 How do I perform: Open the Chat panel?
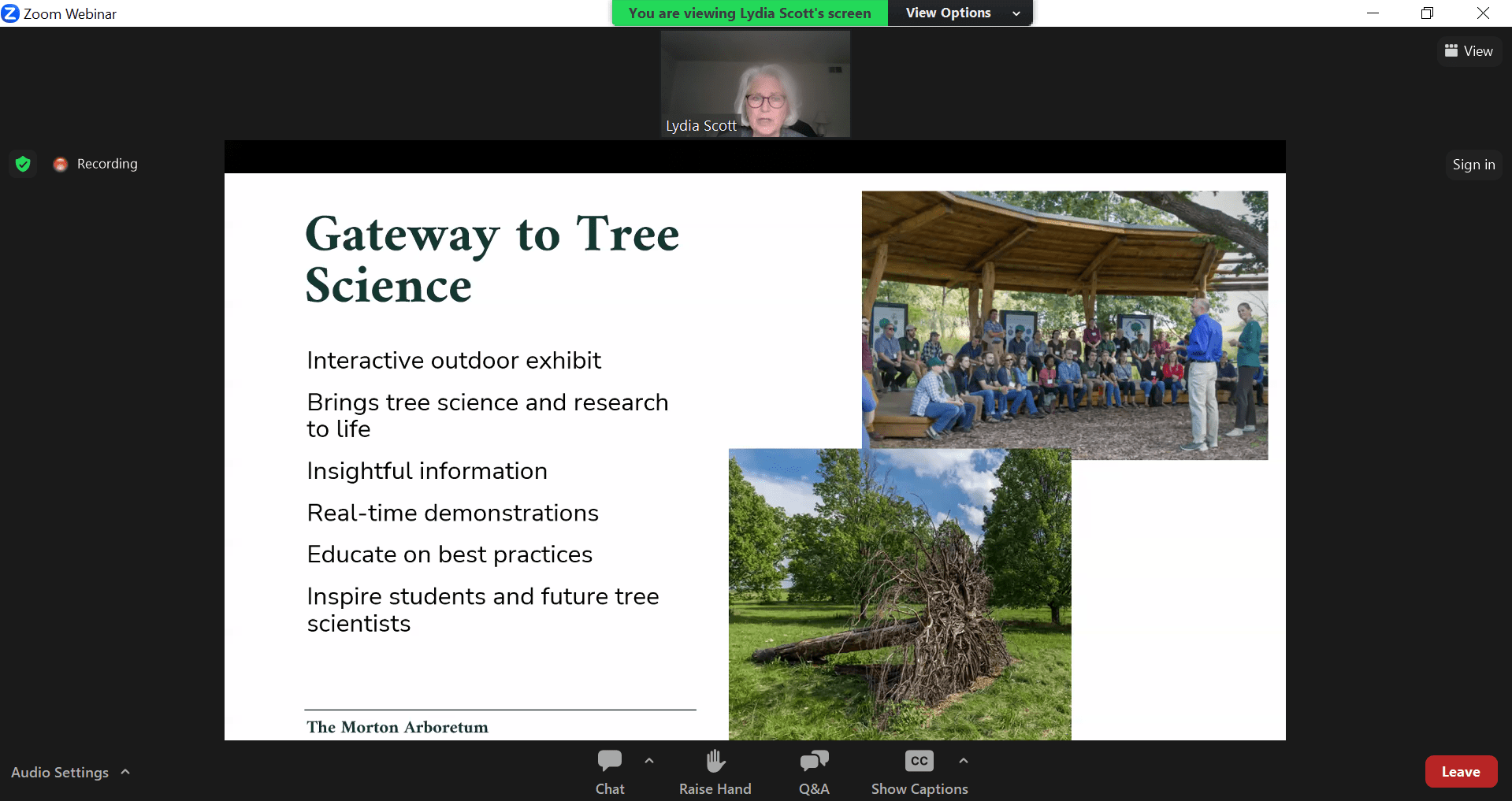(610, 772)
